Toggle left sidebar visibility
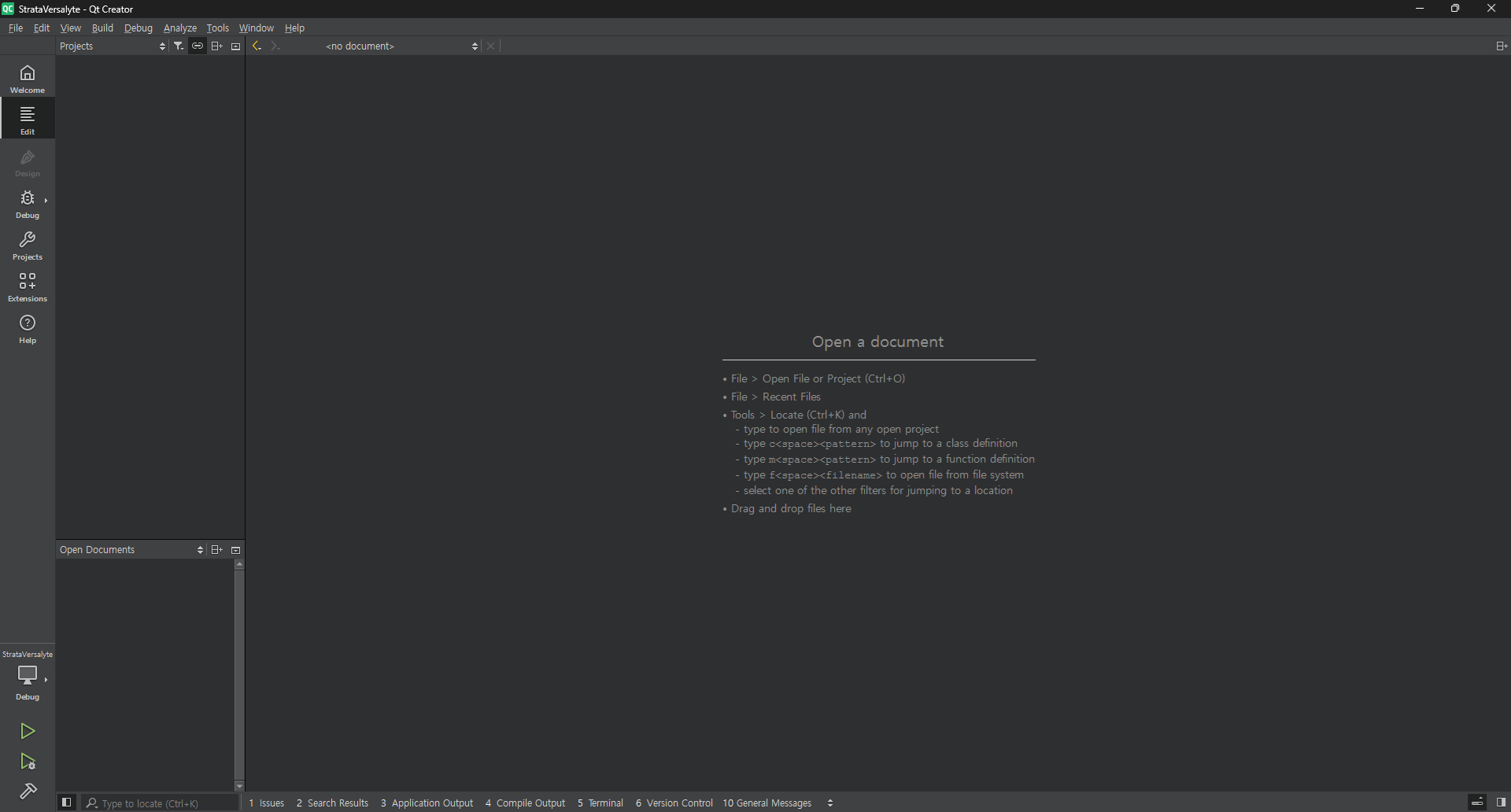The image size is (1511, 812). [67, 803]
